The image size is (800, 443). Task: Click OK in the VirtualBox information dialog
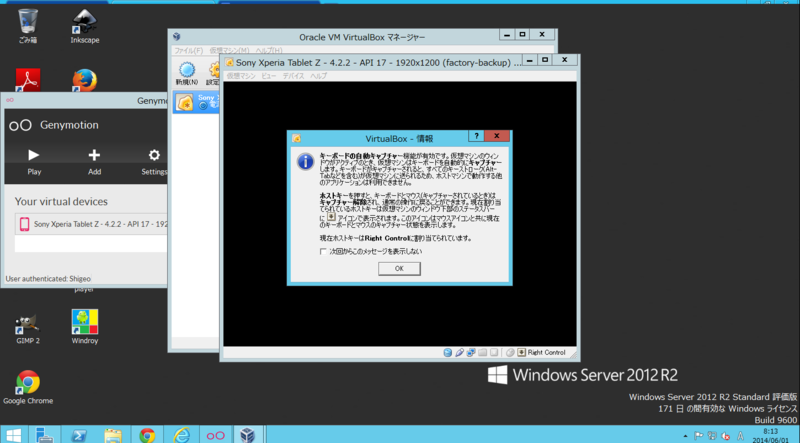pyautogui.click(x=399, y=268)
